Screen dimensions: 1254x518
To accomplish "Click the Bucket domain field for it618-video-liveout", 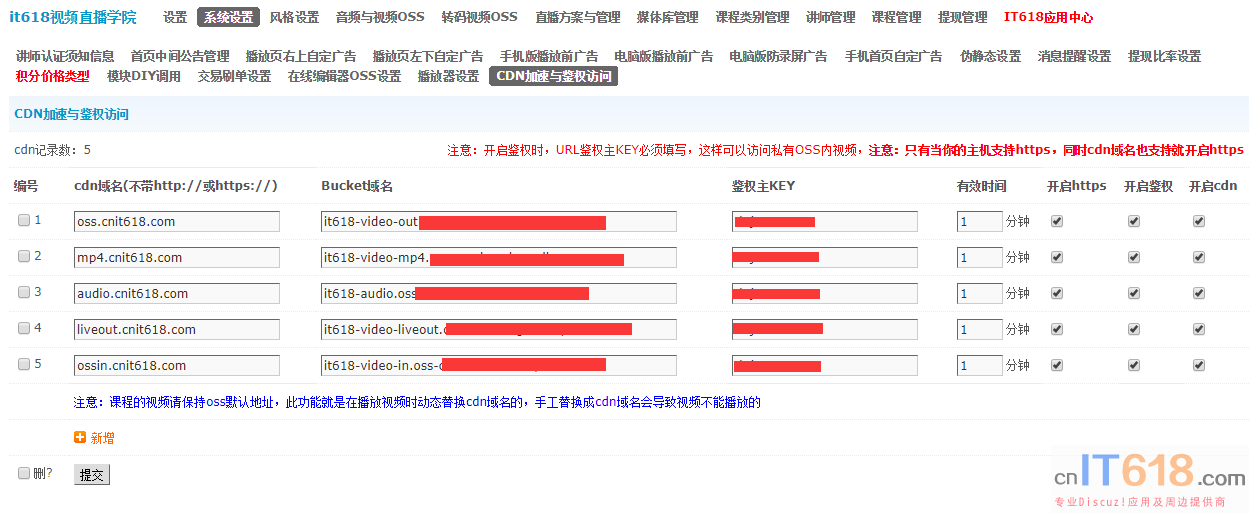I will click(498, 330).
